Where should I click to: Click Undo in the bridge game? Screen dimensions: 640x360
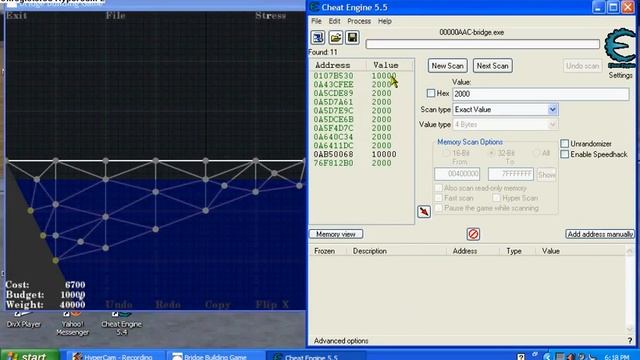tap(119, 304)
